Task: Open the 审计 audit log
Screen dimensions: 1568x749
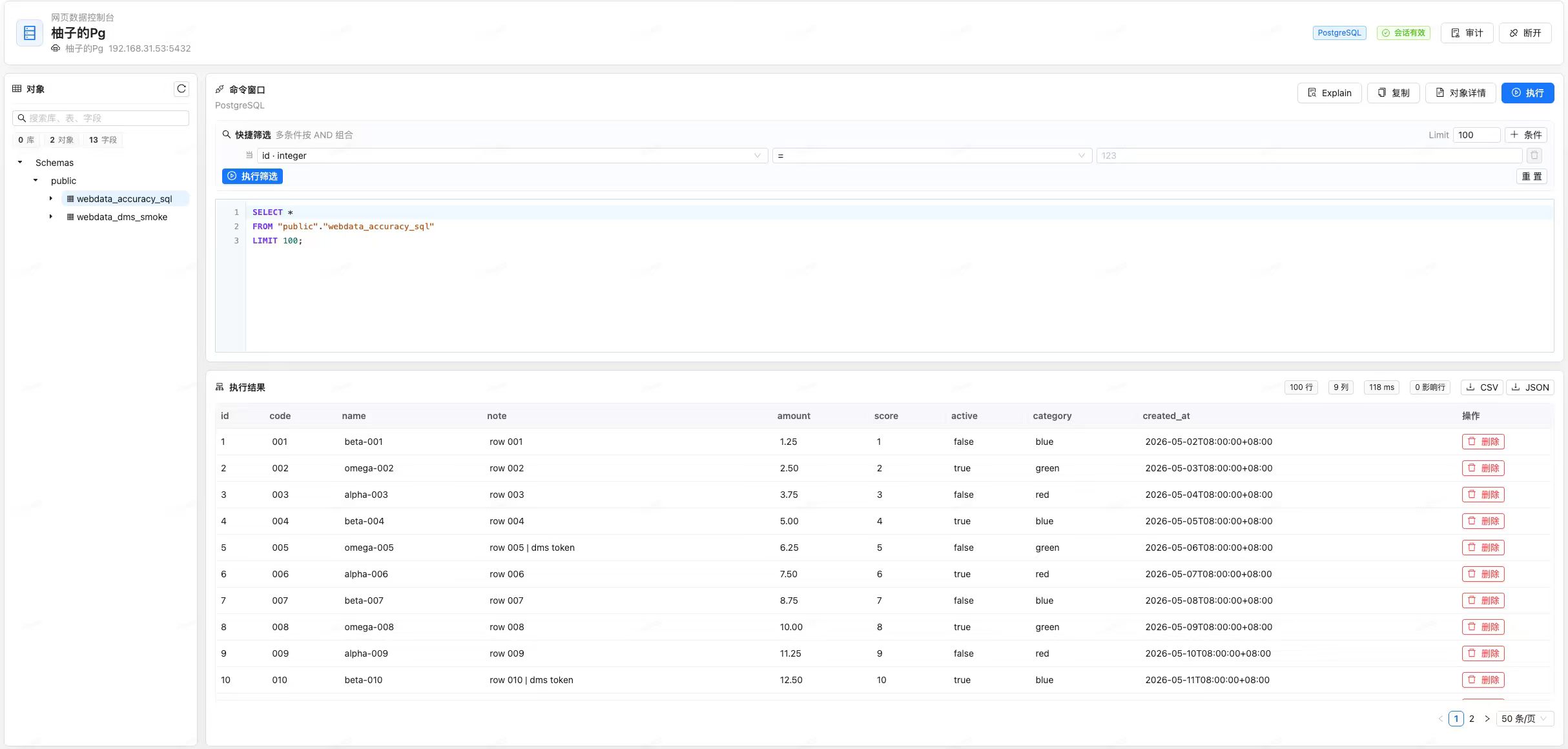Action: pos(1467,33)
